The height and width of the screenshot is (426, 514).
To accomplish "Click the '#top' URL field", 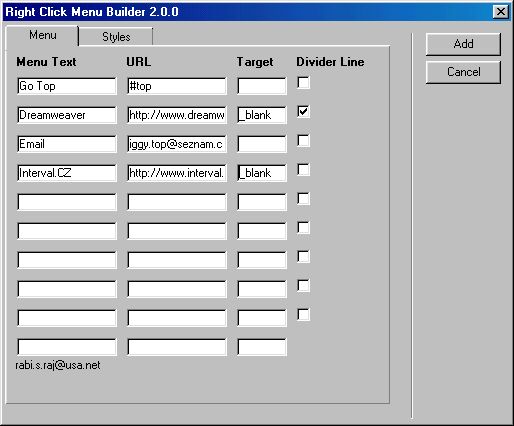I will [177, 86].
